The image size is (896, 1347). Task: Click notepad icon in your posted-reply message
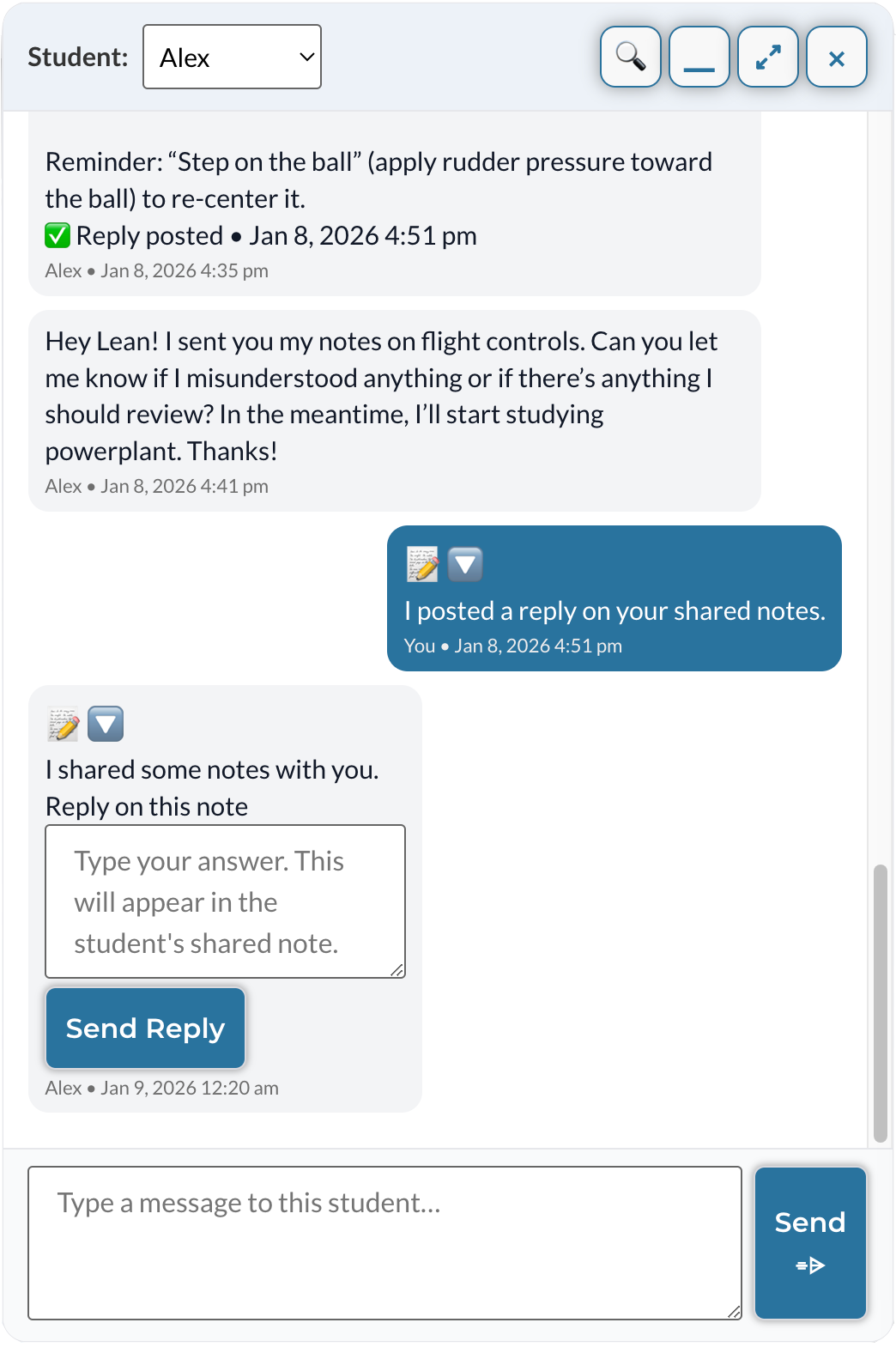(x=422, y=564)
